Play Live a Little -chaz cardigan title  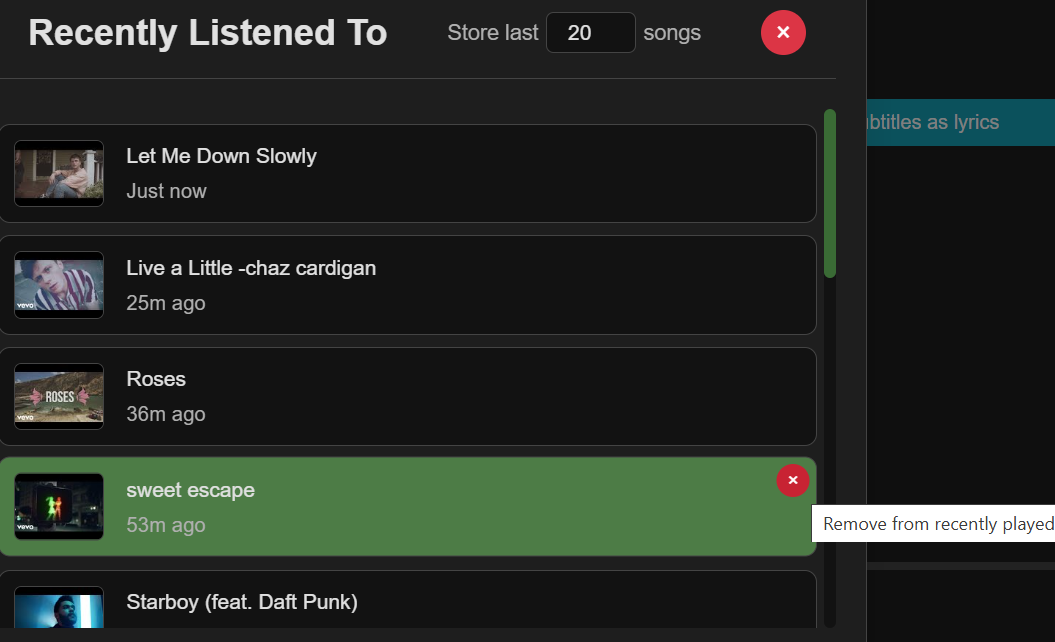coord(251,268)
